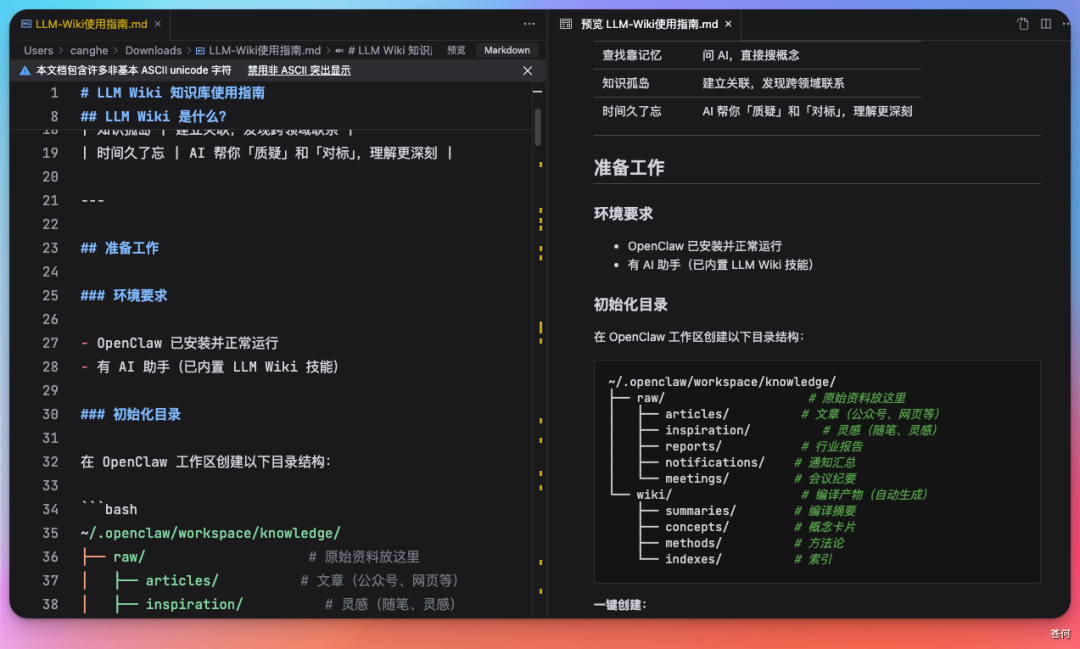
Task: Click the blue warning triangle icon in the banner
Action: (x=25, y=70)
